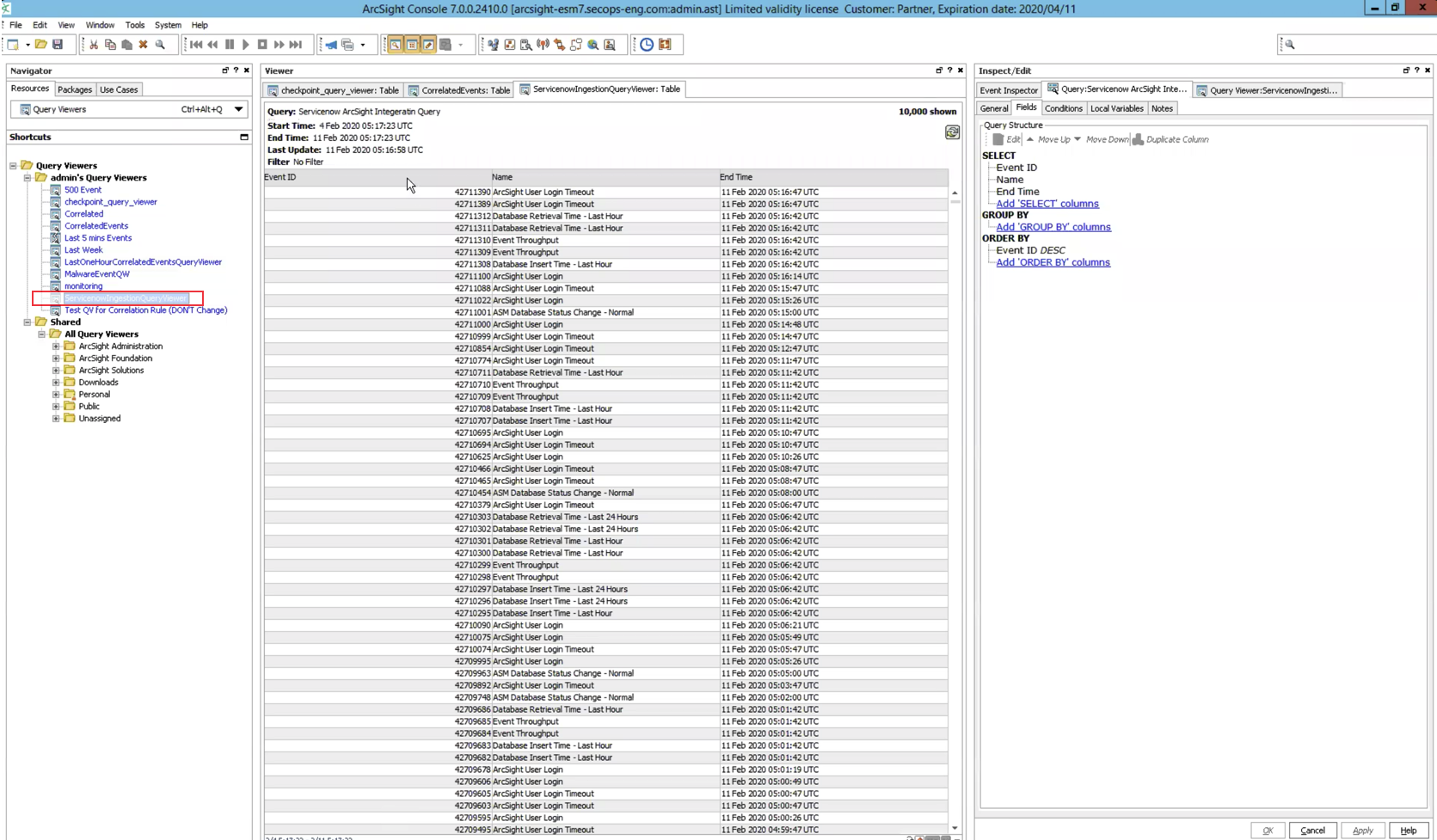Collapse the Query Viewers root node
The width and height of the screenshot is (1437, 840).
click(13, 166)
